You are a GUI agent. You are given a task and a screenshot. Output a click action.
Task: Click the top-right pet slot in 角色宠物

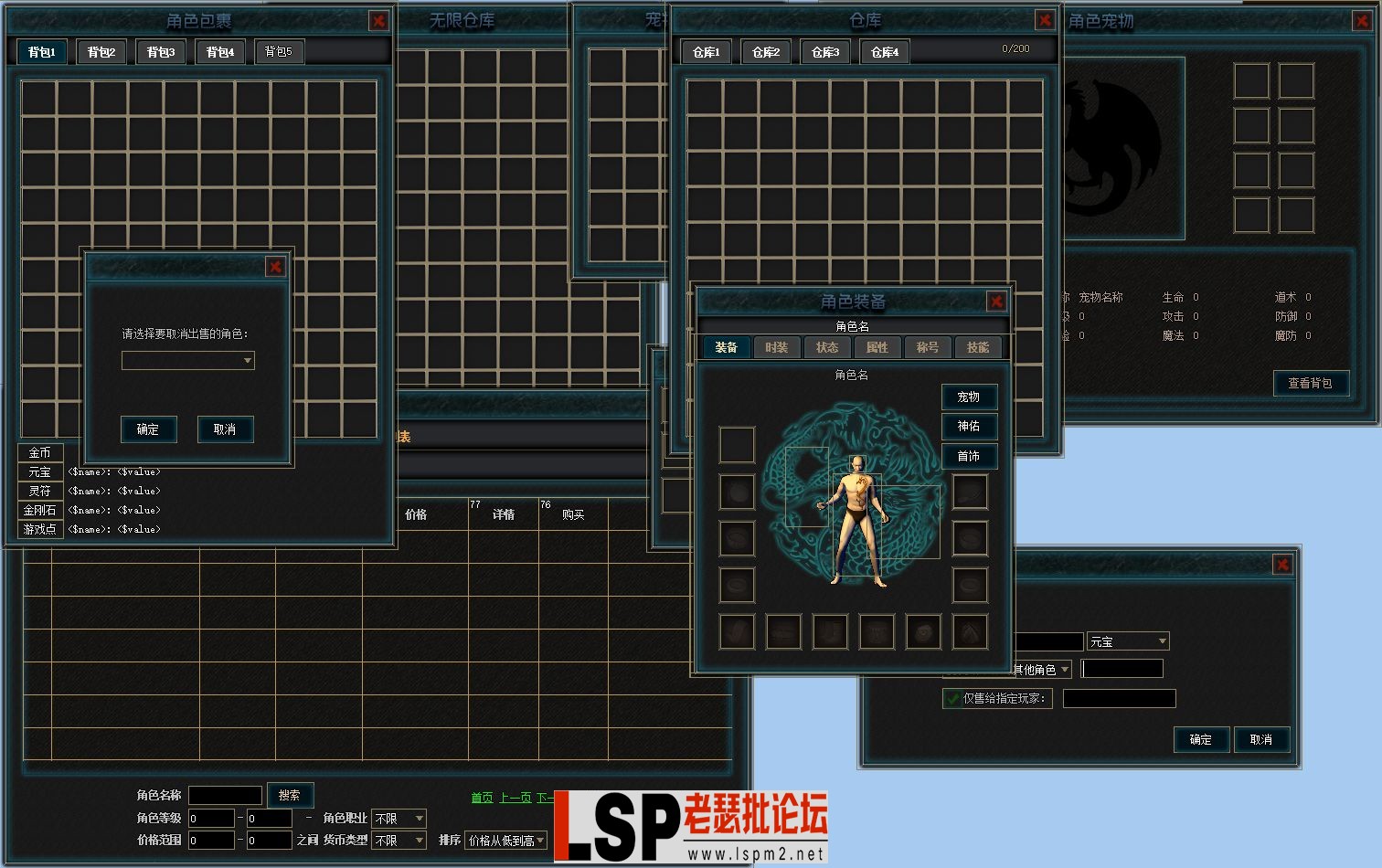point(1296,80)
